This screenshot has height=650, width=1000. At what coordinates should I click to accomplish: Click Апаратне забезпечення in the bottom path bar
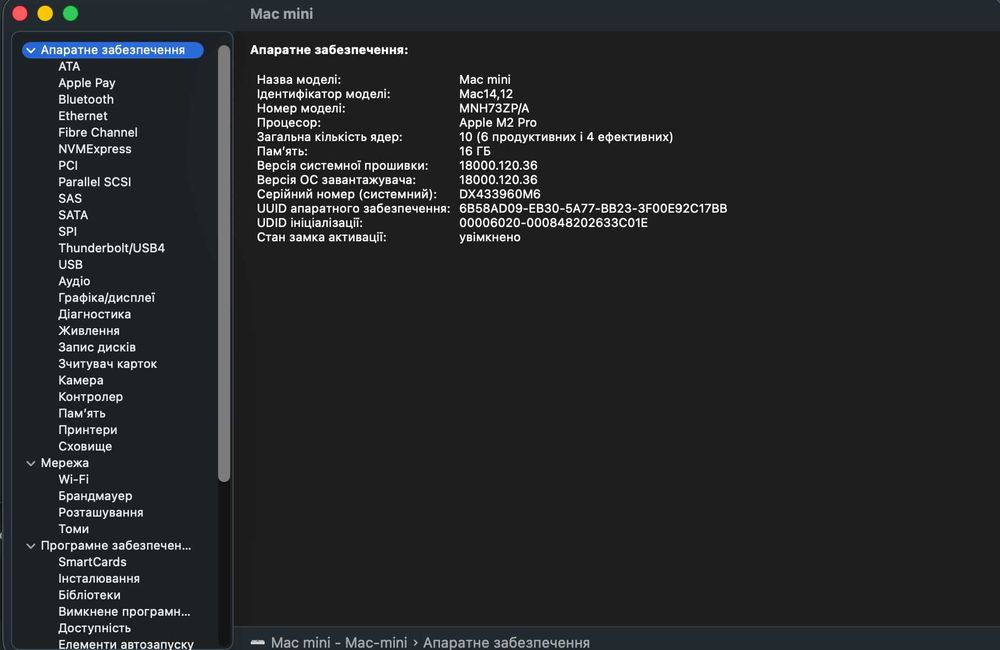(506, 642)
